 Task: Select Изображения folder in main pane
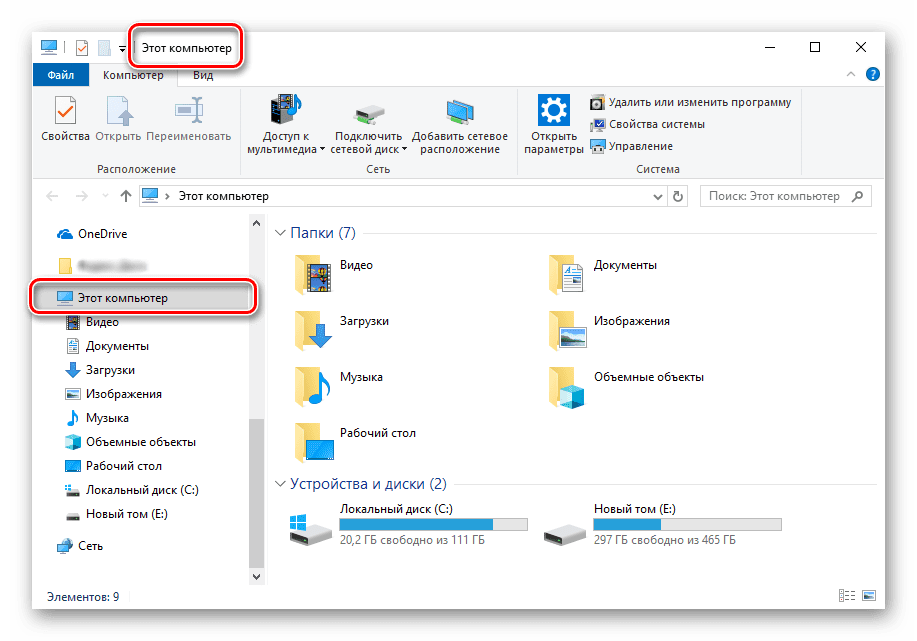click(x=609, y=330)
